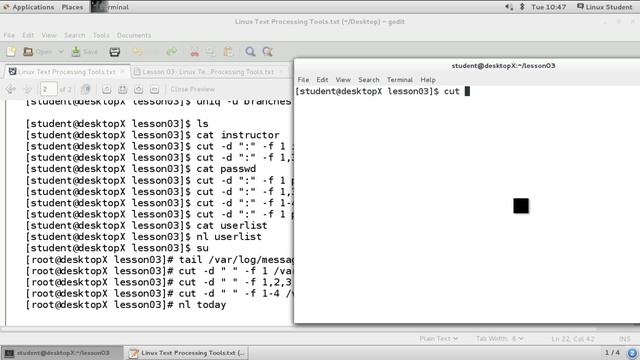This screenshot has height=360, width=640.
Task: Click the terminal prompt line with cut
Action: [x=382, y=91]
